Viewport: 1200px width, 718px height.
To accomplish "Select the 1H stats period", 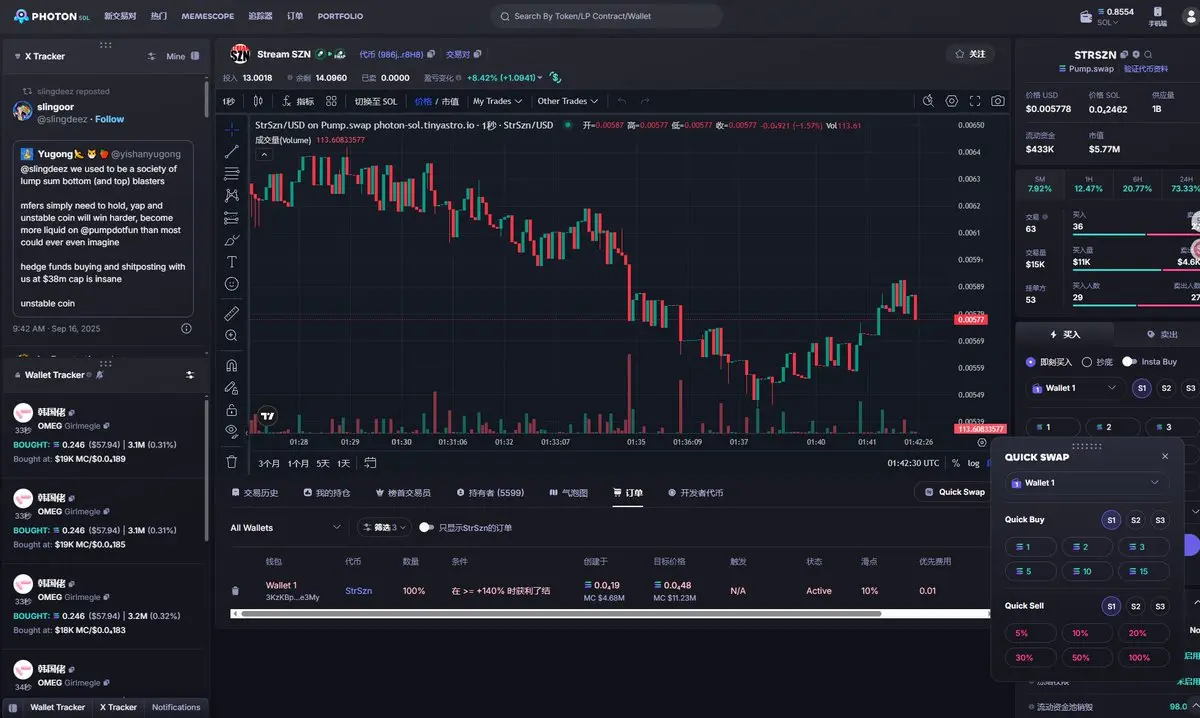I will point(1088,184).
